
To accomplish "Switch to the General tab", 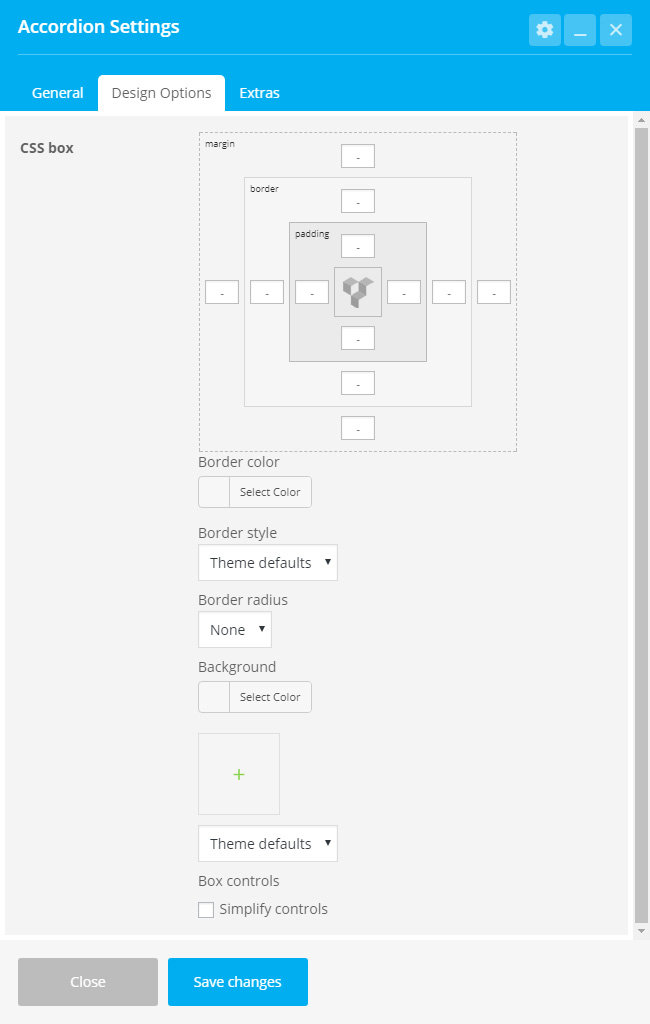I will tap(57, 93).
